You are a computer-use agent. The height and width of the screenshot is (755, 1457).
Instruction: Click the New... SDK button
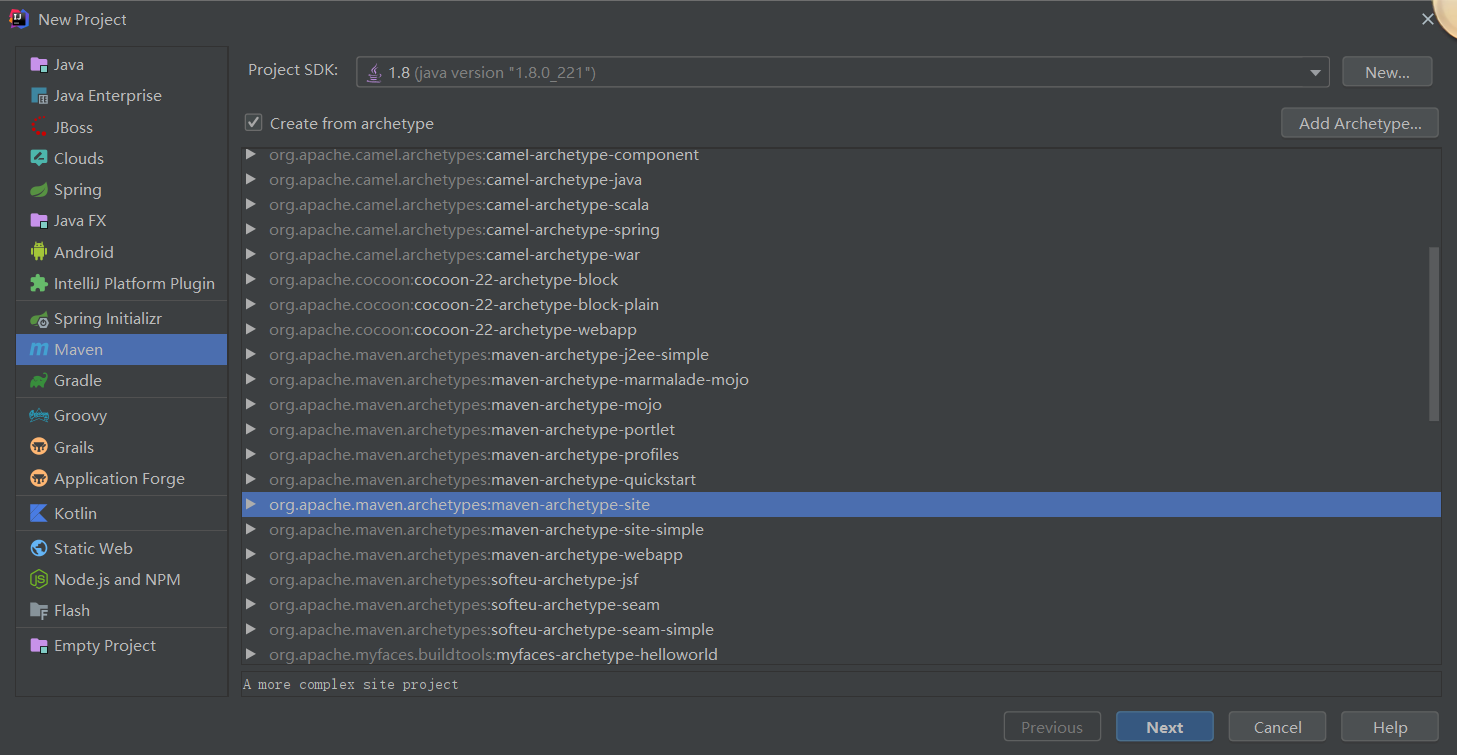(x=1387, y=72)
